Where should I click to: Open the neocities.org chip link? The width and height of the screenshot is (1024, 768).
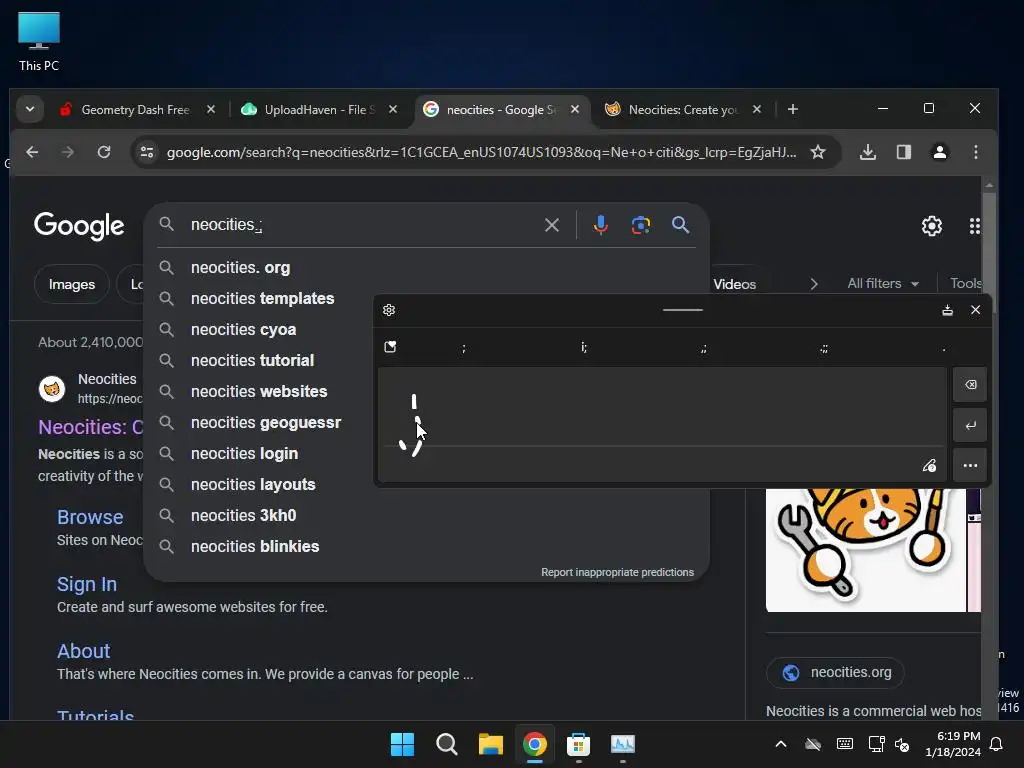[835, 673]
